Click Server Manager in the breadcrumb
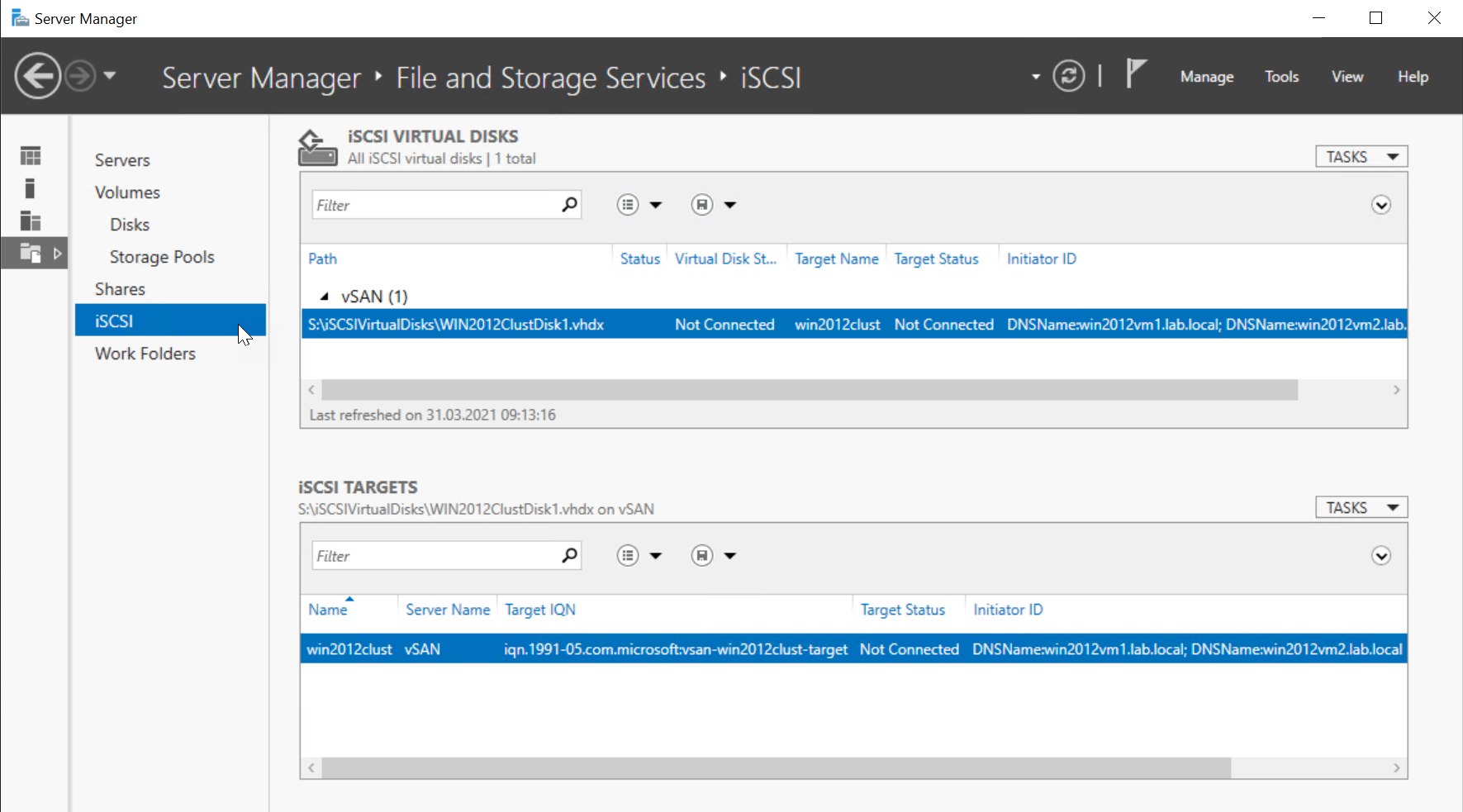Screen dimensions: 1463x812 tap(261, 78)
